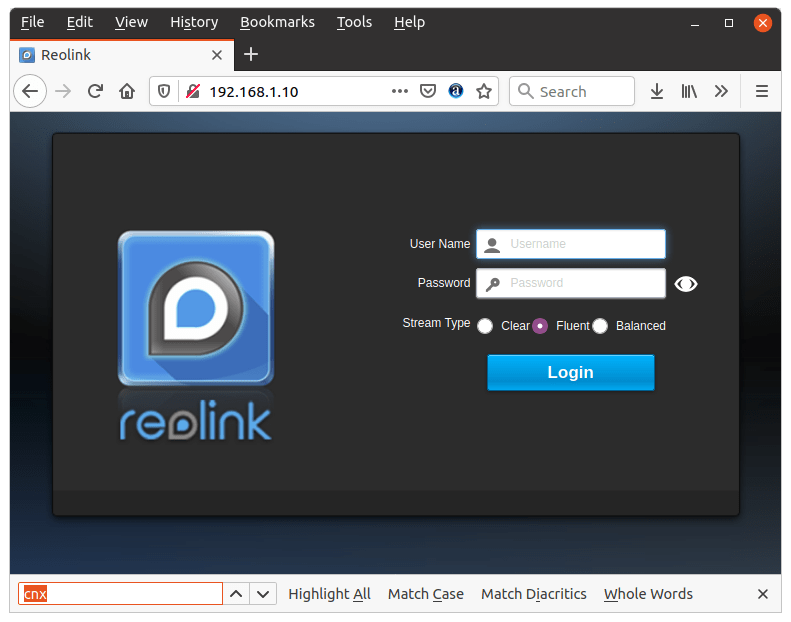
Task: Click the "User Name" label
Action: pos(440,244)
